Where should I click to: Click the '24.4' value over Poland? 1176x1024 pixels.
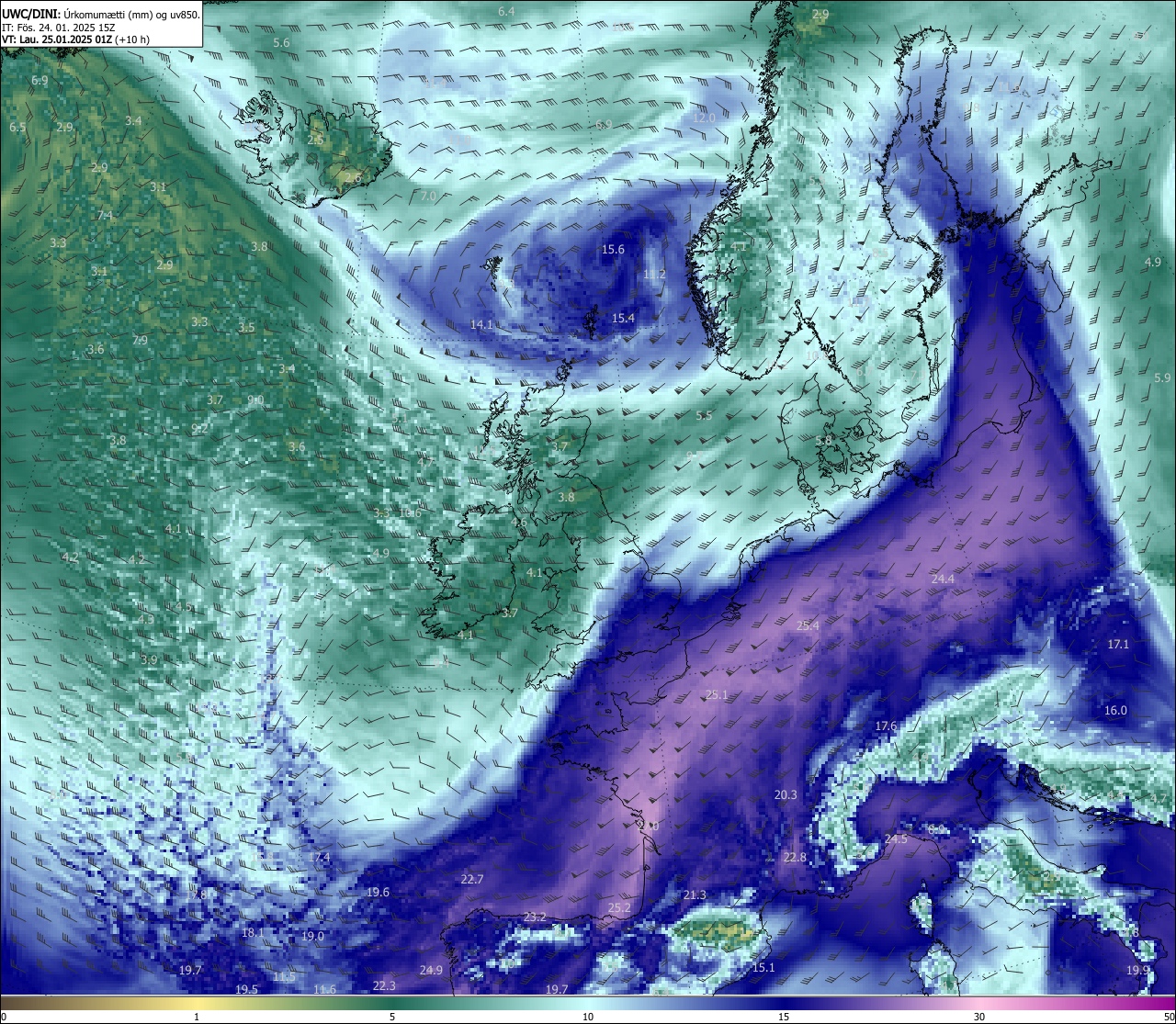943,579
